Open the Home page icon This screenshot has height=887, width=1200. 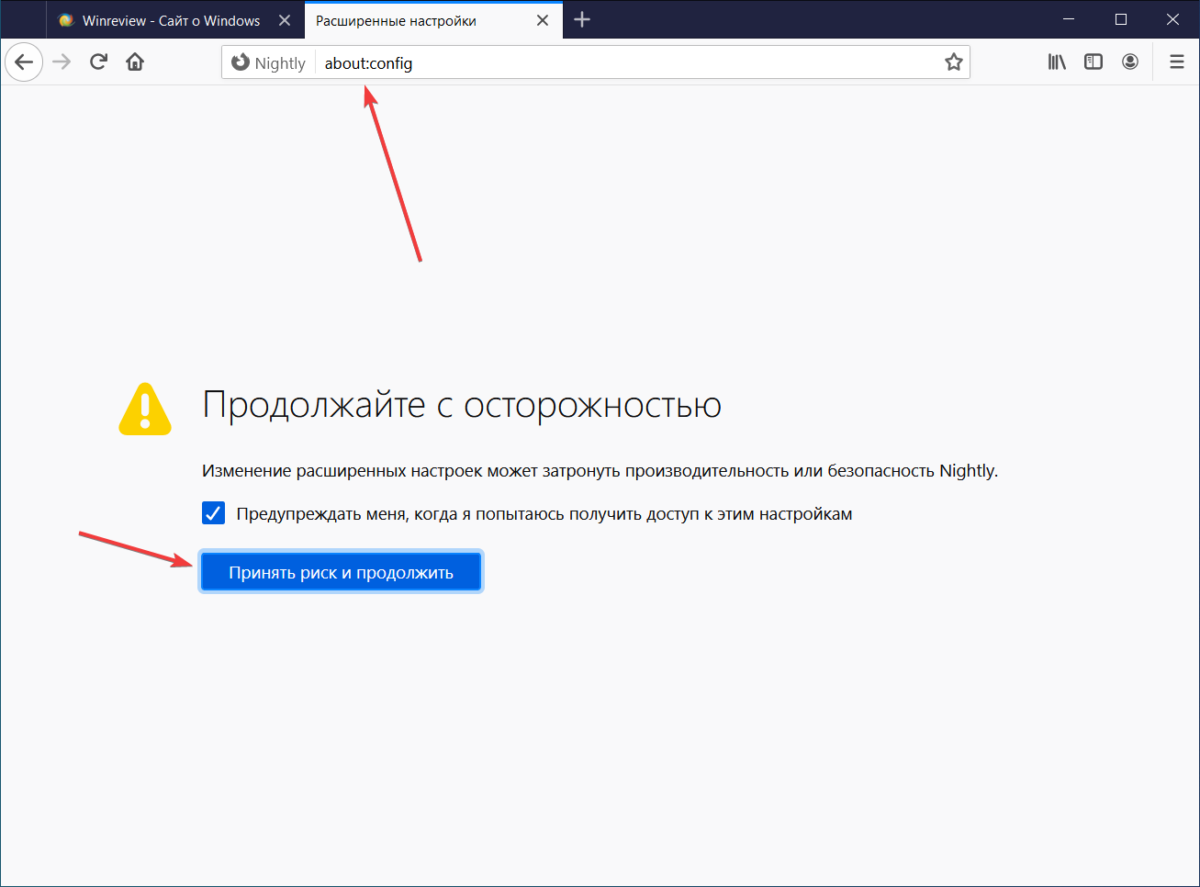coord(134,62)
